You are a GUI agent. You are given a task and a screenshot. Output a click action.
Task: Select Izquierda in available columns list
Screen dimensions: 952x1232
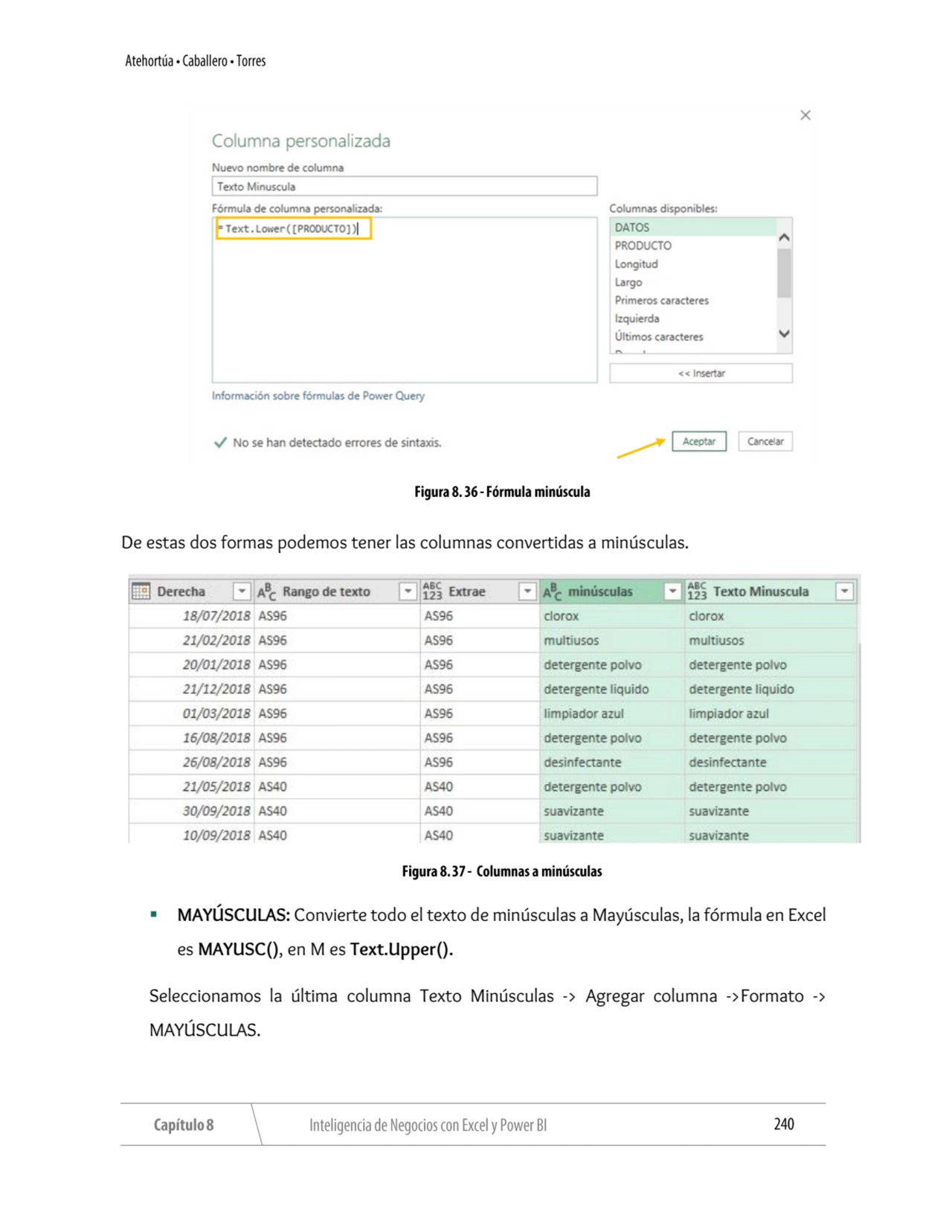[693, 318]
